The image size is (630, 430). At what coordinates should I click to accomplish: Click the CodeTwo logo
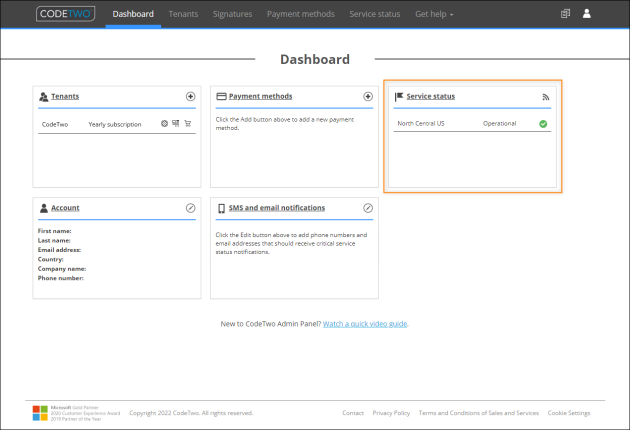(65, 14)
